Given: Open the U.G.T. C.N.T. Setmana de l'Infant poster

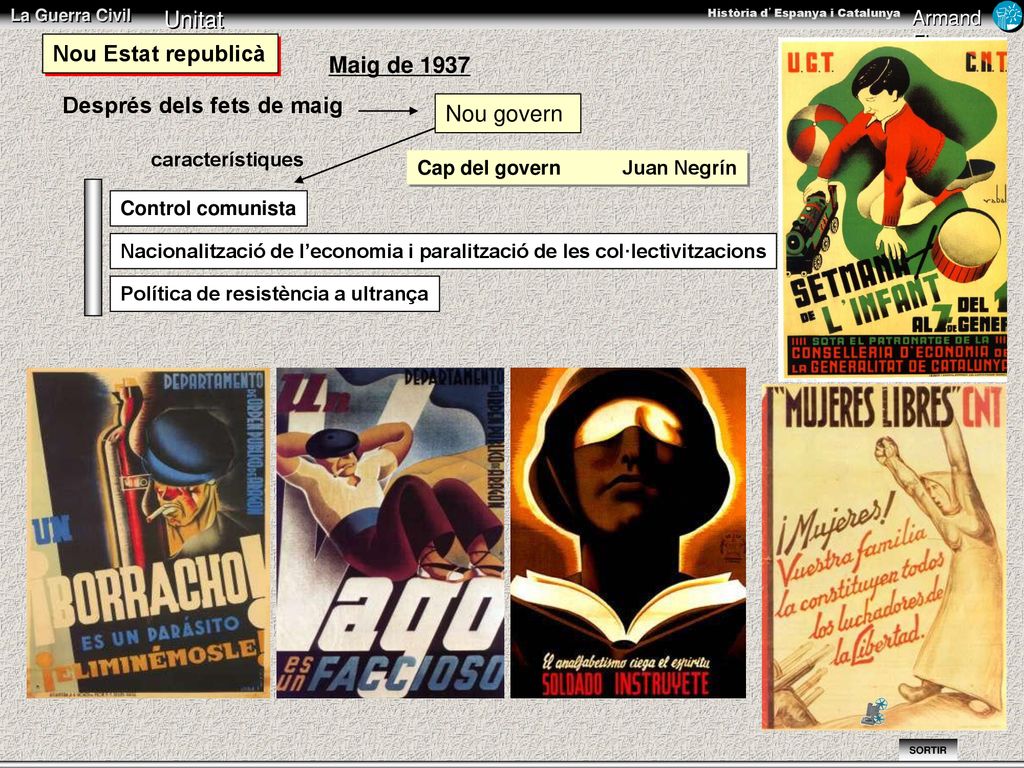Looking at the screenshot, I should [x=893, y=208].
